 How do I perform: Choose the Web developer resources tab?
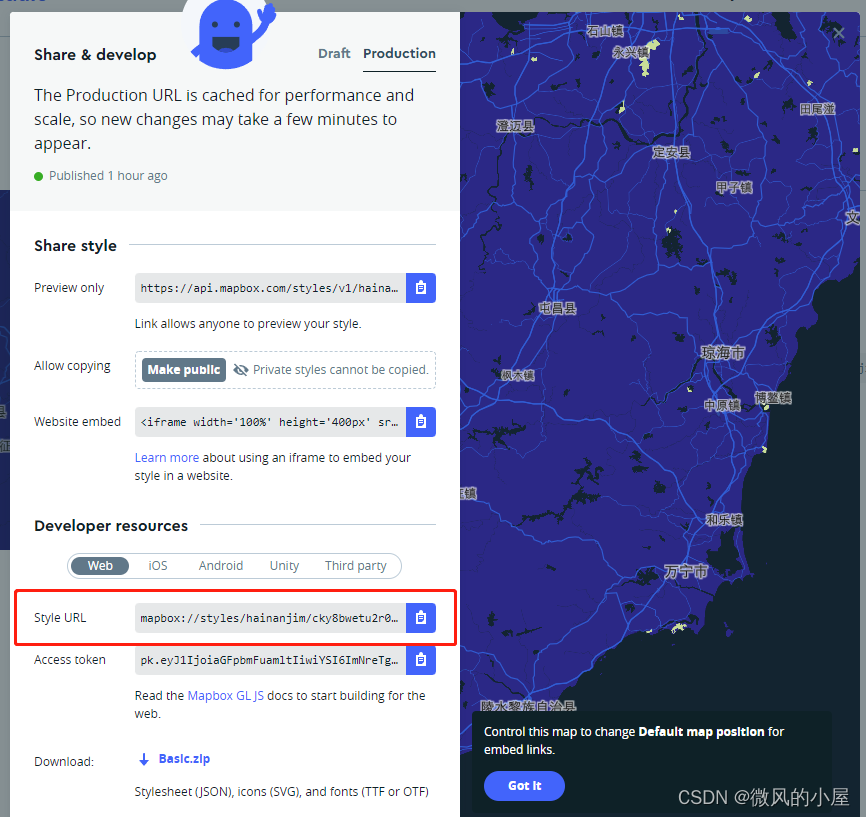click(x=100, y=566)
